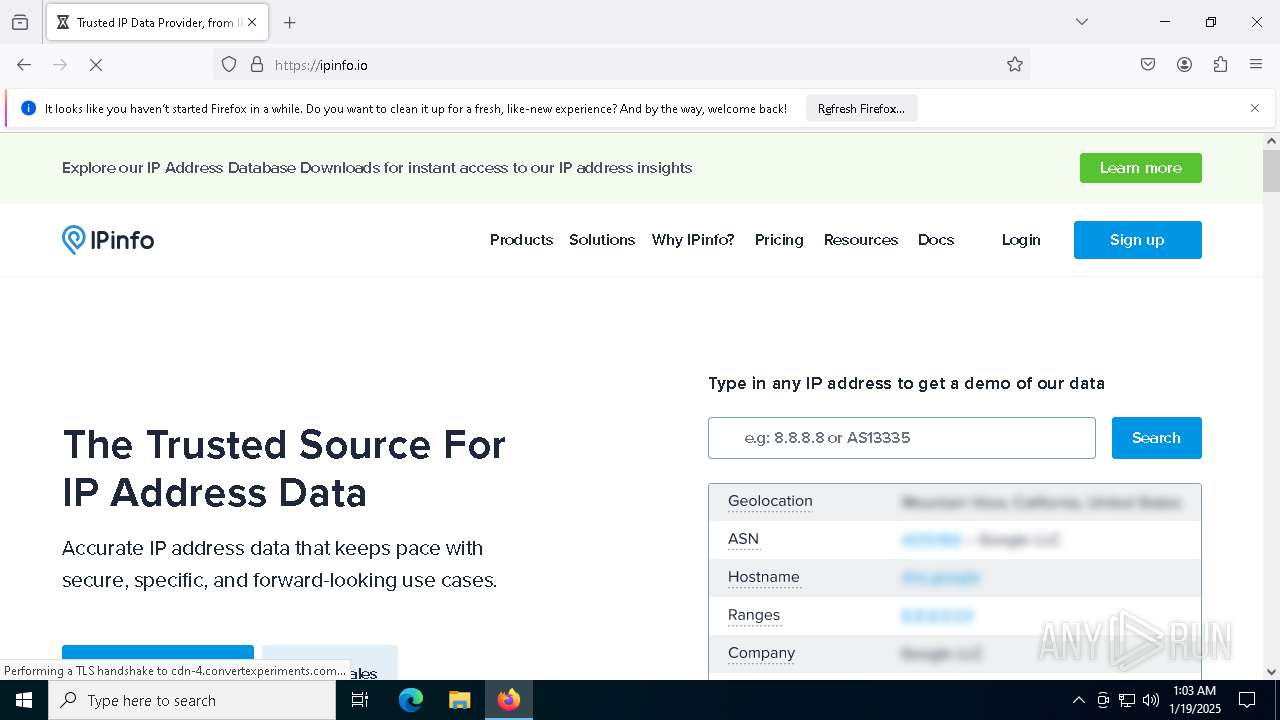Open Firefox View recent browsing icon
The width and height of the screenshot is (1280, 720).
(x=20, y=22)
